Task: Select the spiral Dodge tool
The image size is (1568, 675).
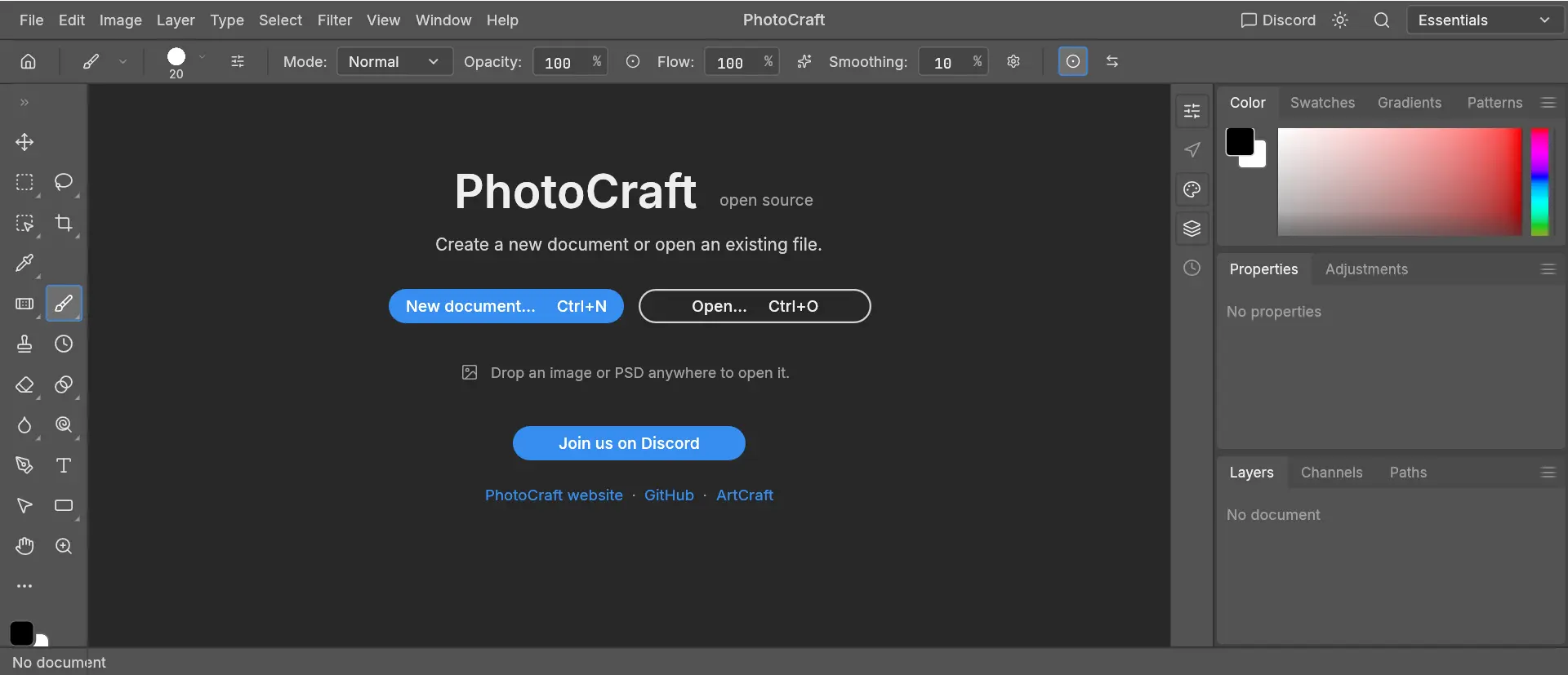Action: point(64,424)
